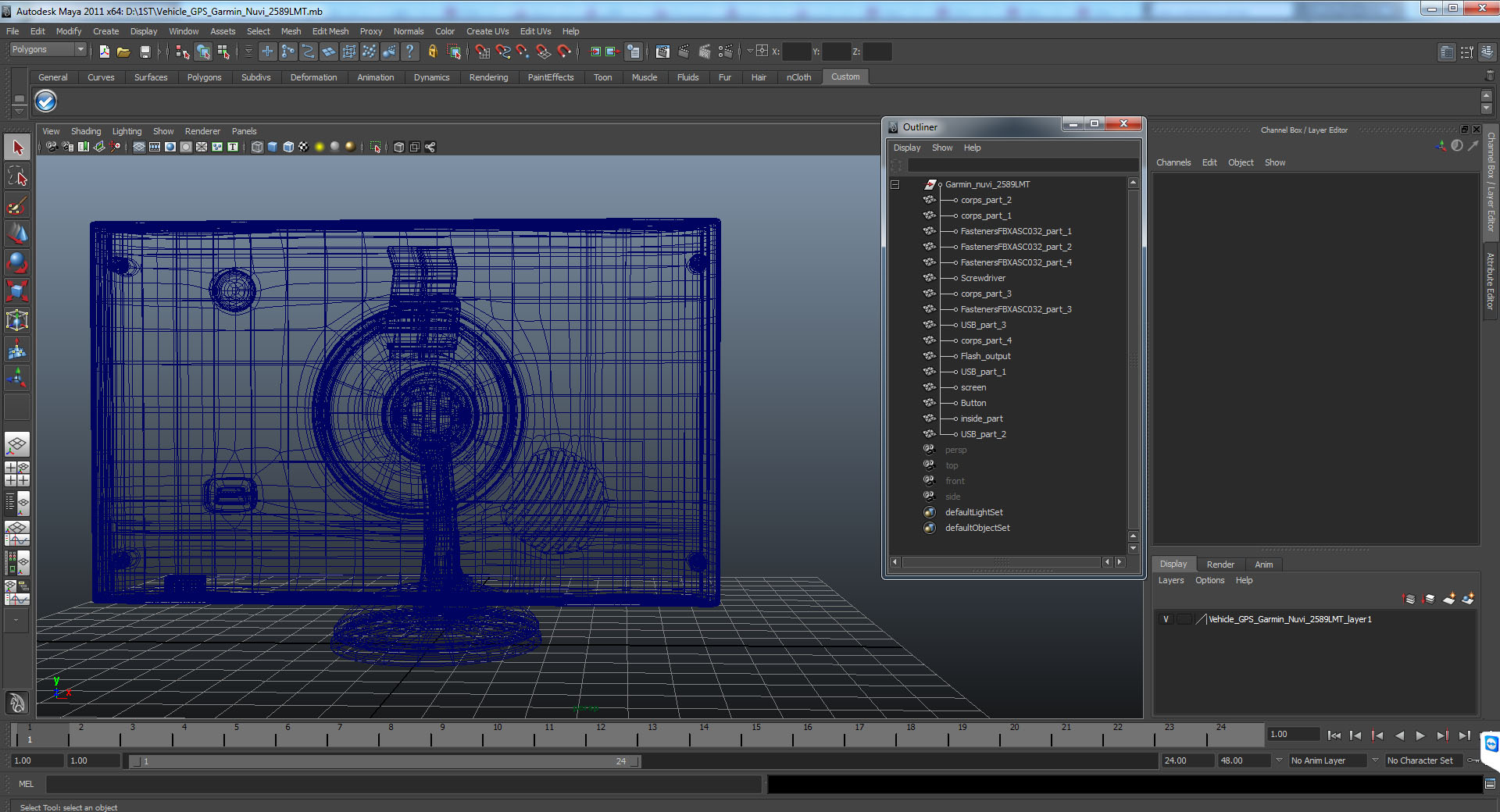Click the lock selection padlock icon
The width and height of the screenshot is (1500, 812).
click(432, 52)
